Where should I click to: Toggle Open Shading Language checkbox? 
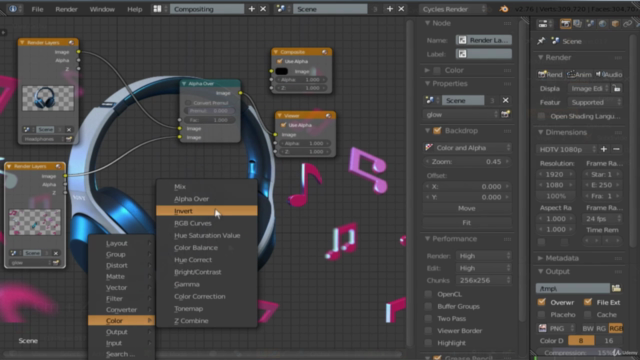point(542,116)
